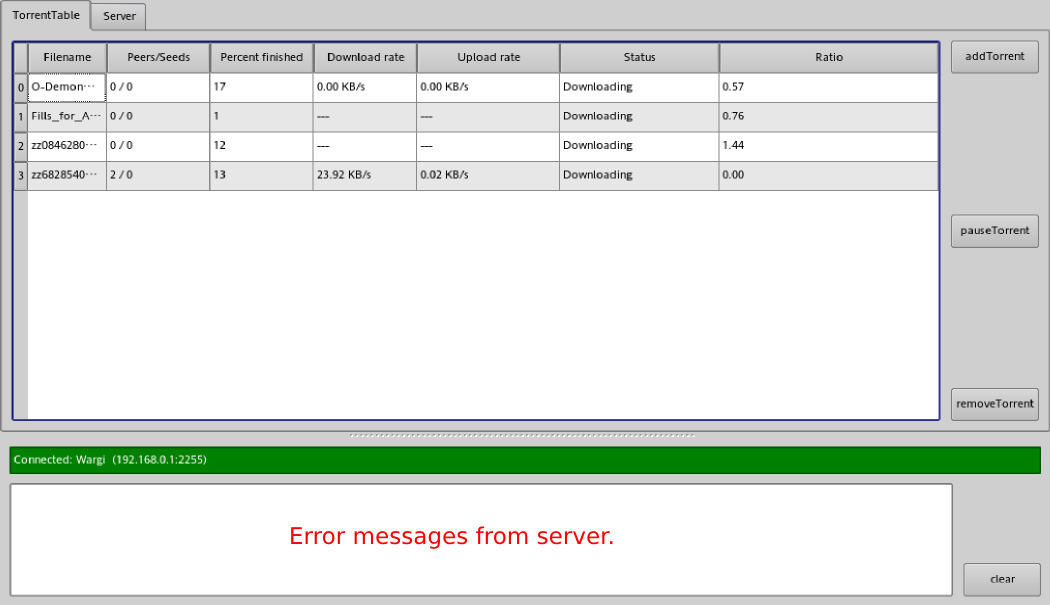The width and height of the screenshot is (1050, 605).
Task: Click the zz6828540 torrent filename
Action: click(x=67, y=175)
